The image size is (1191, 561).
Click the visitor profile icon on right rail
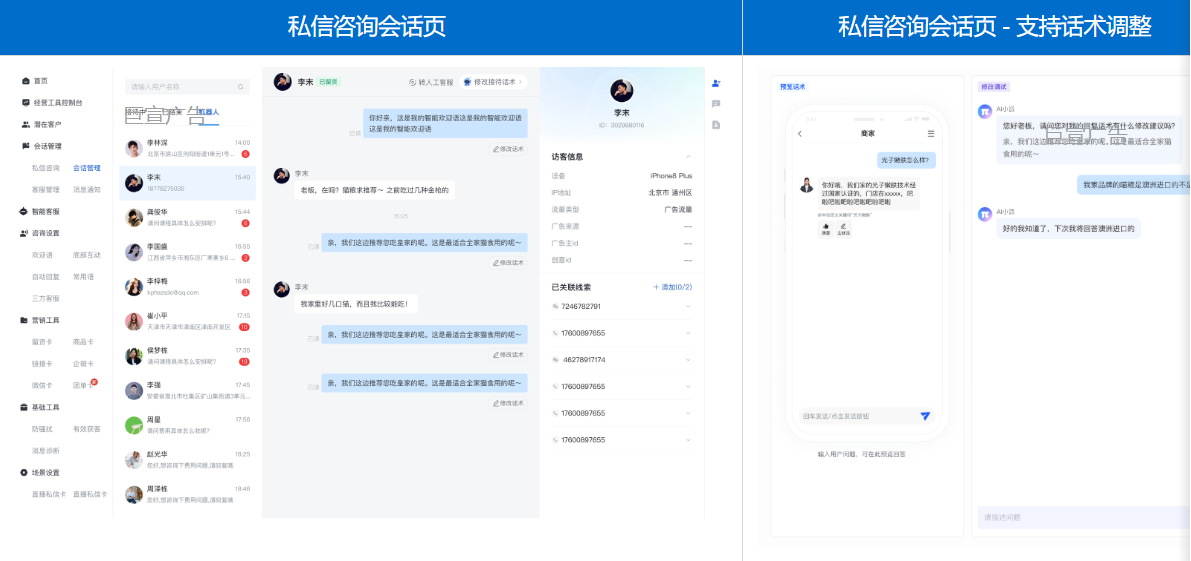click(x=716, y=83)
